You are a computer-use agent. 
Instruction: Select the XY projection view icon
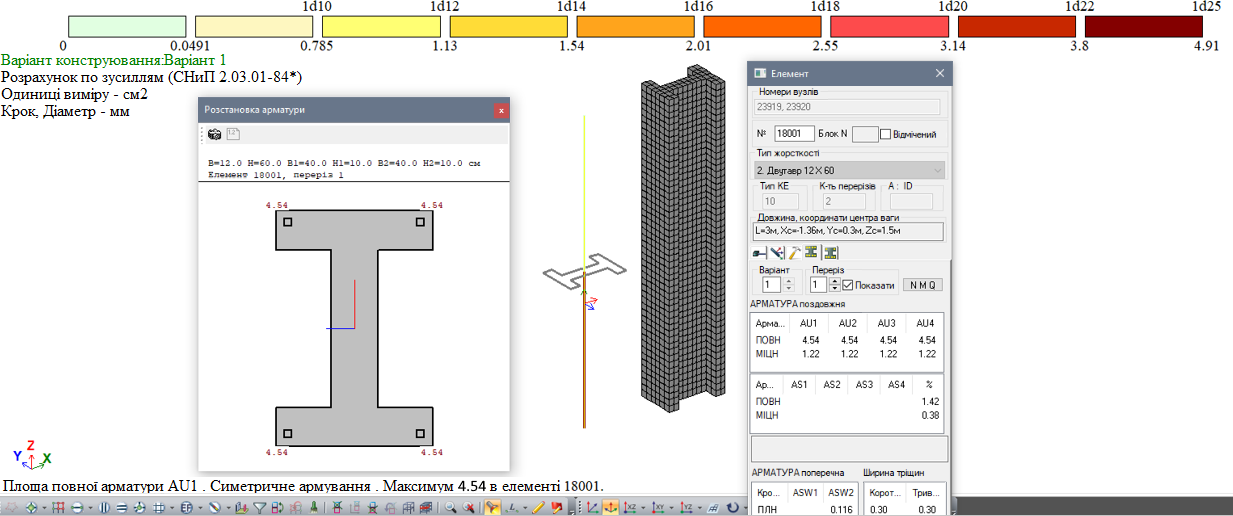[660, 508]
